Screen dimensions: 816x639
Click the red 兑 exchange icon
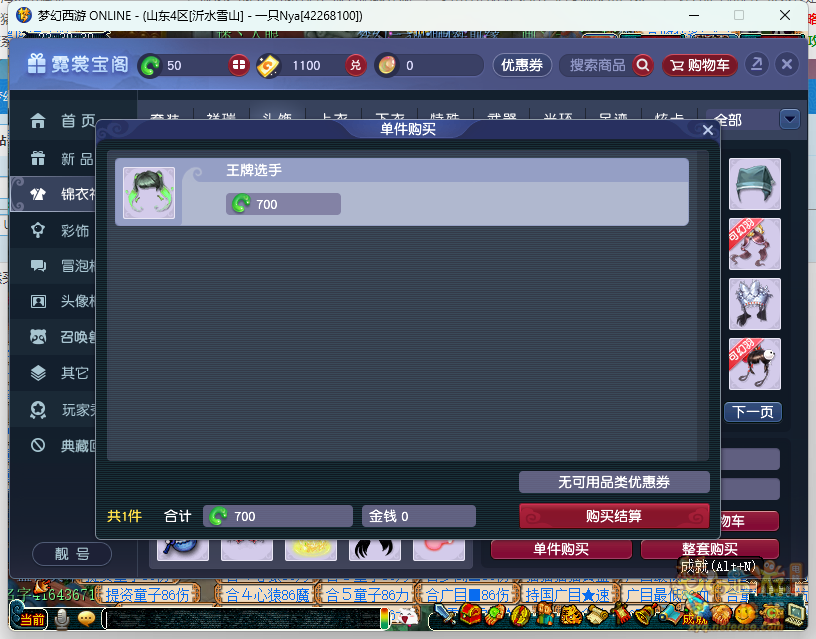click(355, 65)
